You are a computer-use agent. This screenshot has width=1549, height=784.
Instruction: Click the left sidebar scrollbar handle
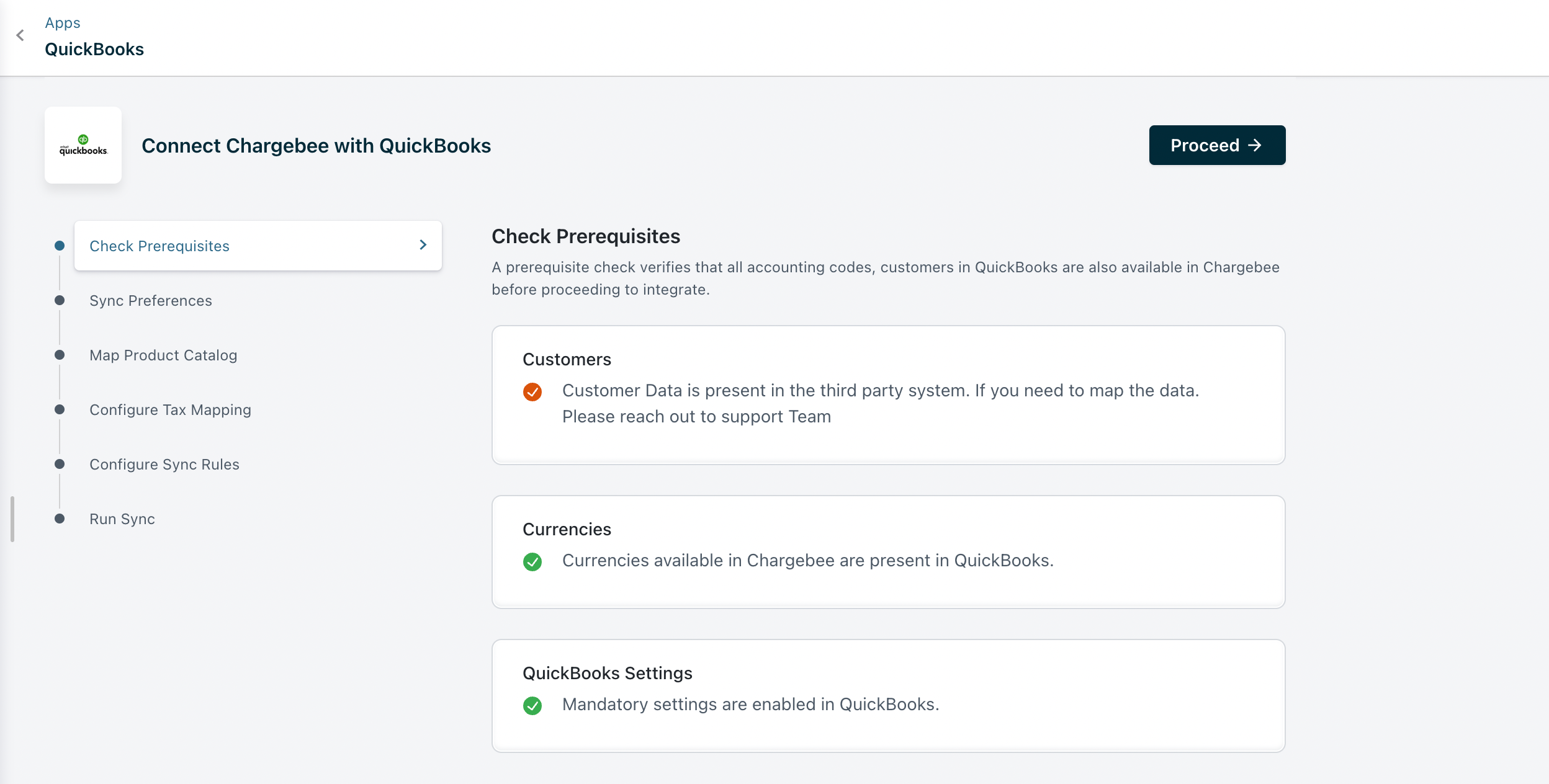click(12, 519)
